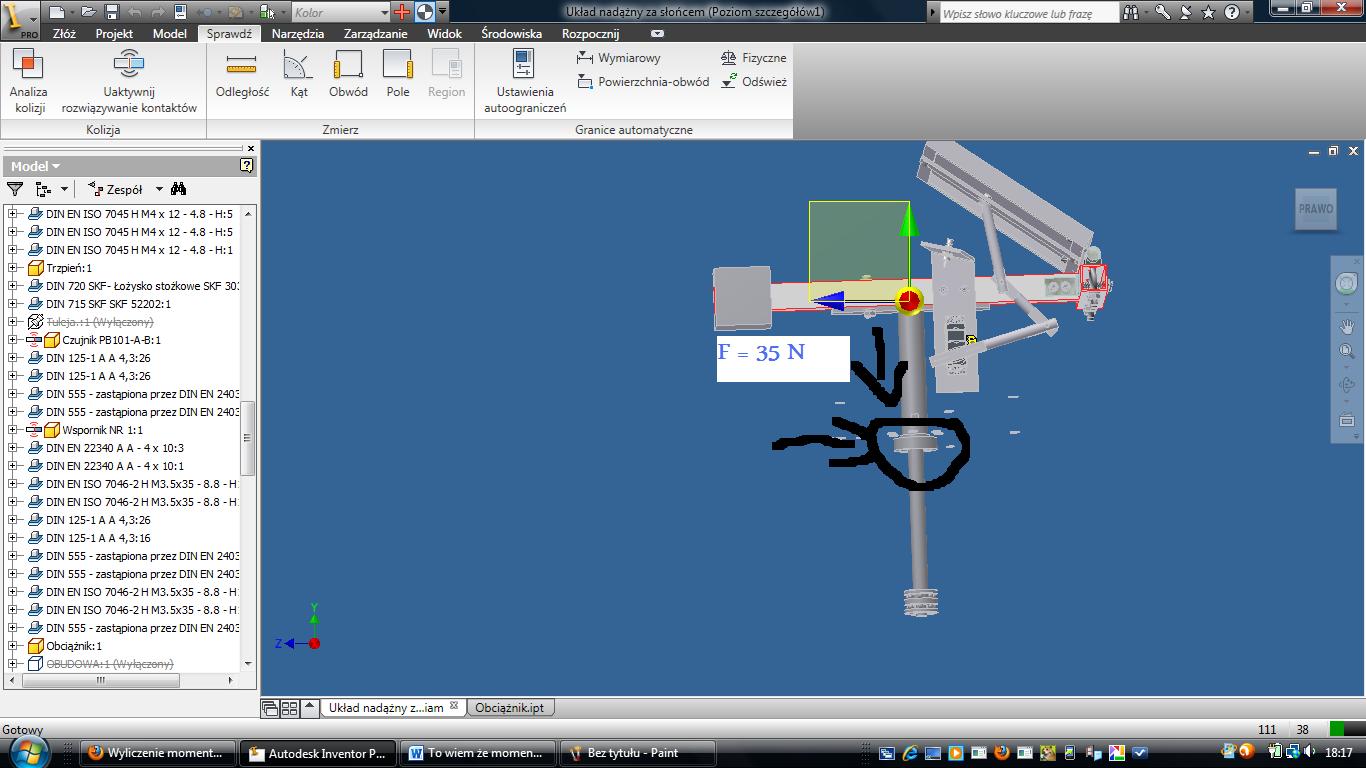Expand the Obciążnik:1 tree node

click(x=13, y=646)
